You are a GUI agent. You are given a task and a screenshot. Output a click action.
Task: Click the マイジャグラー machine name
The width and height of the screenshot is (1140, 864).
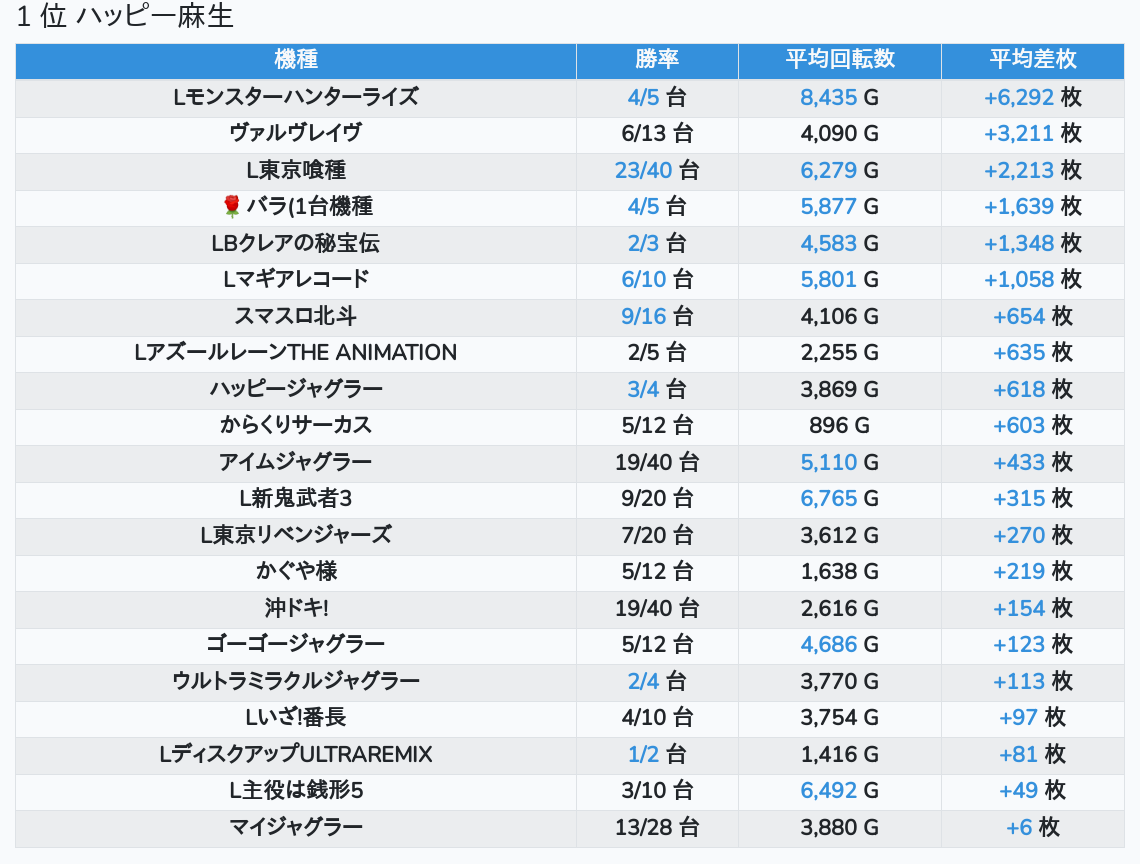click(x=295, y=827)
